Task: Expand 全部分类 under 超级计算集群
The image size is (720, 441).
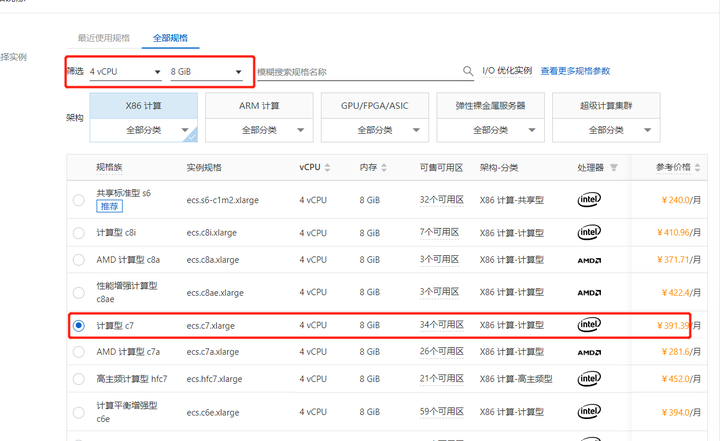Action: [607, 130]
